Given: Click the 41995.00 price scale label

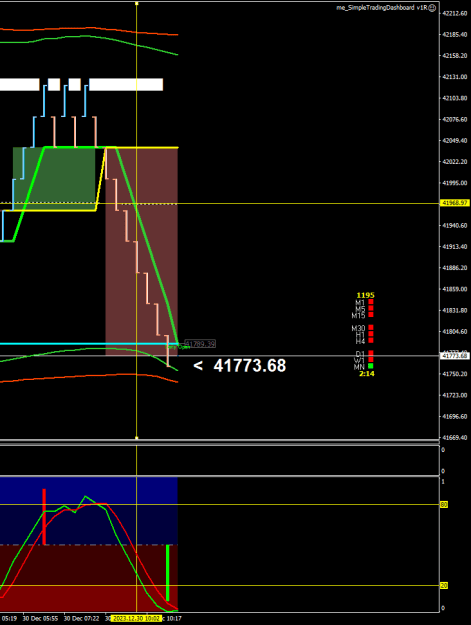Looking at the screenshot, I should pyautogui.click(x=455, y=183).
